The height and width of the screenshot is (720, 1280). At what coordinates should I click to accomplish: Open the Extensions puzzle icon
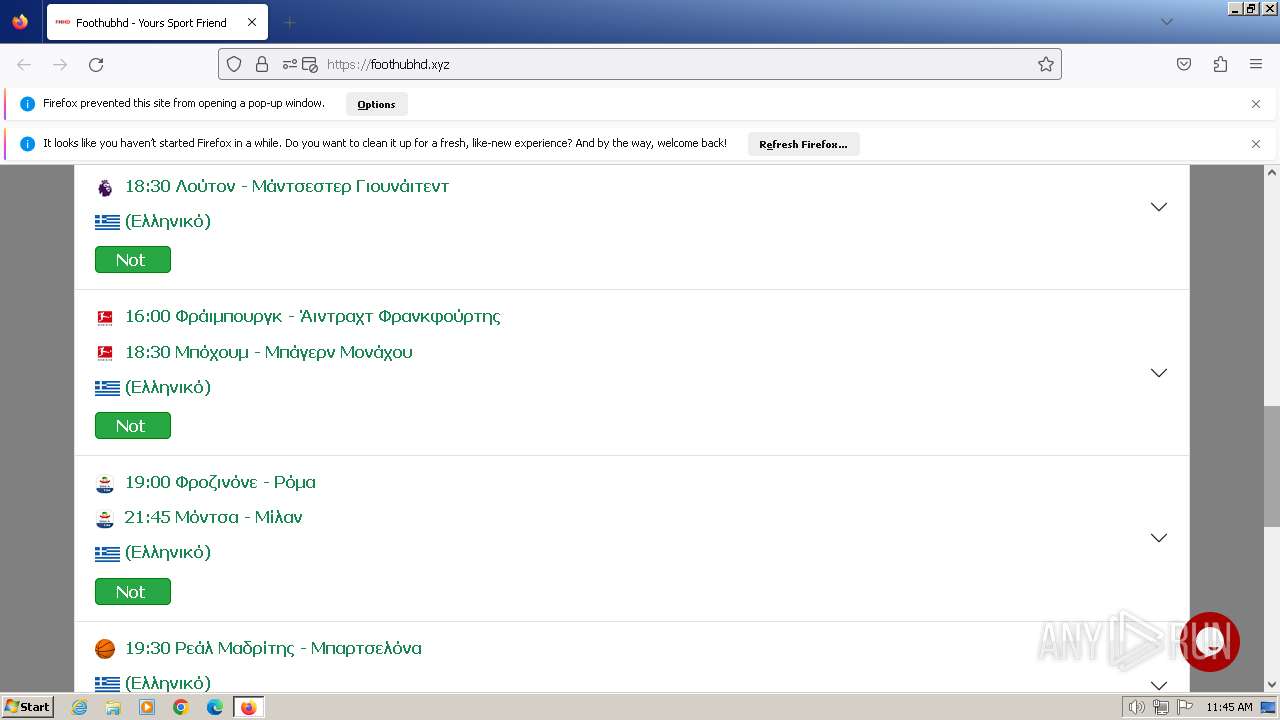tap(1220, 64)
